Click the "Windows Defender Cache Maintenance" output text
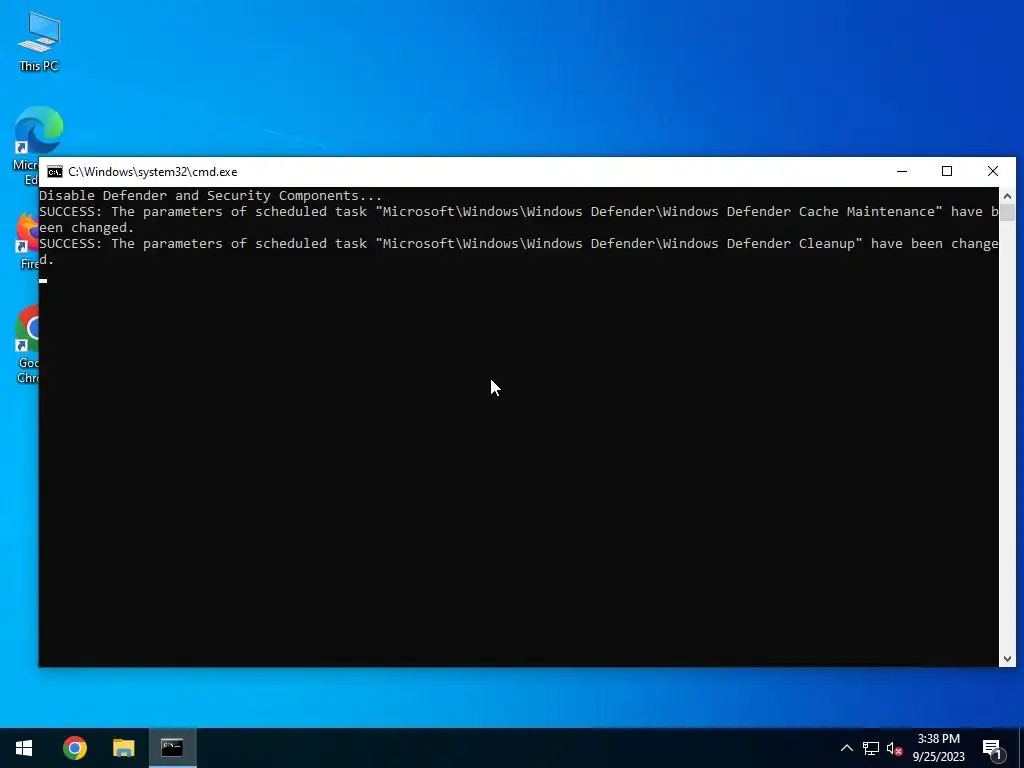Image resolution: width=1024 pixels, height=768 pixels. click(799, 212)
